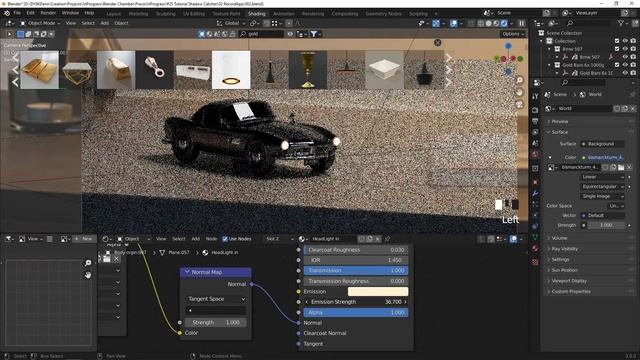Open the Render properties tab icon

(535, 110)
